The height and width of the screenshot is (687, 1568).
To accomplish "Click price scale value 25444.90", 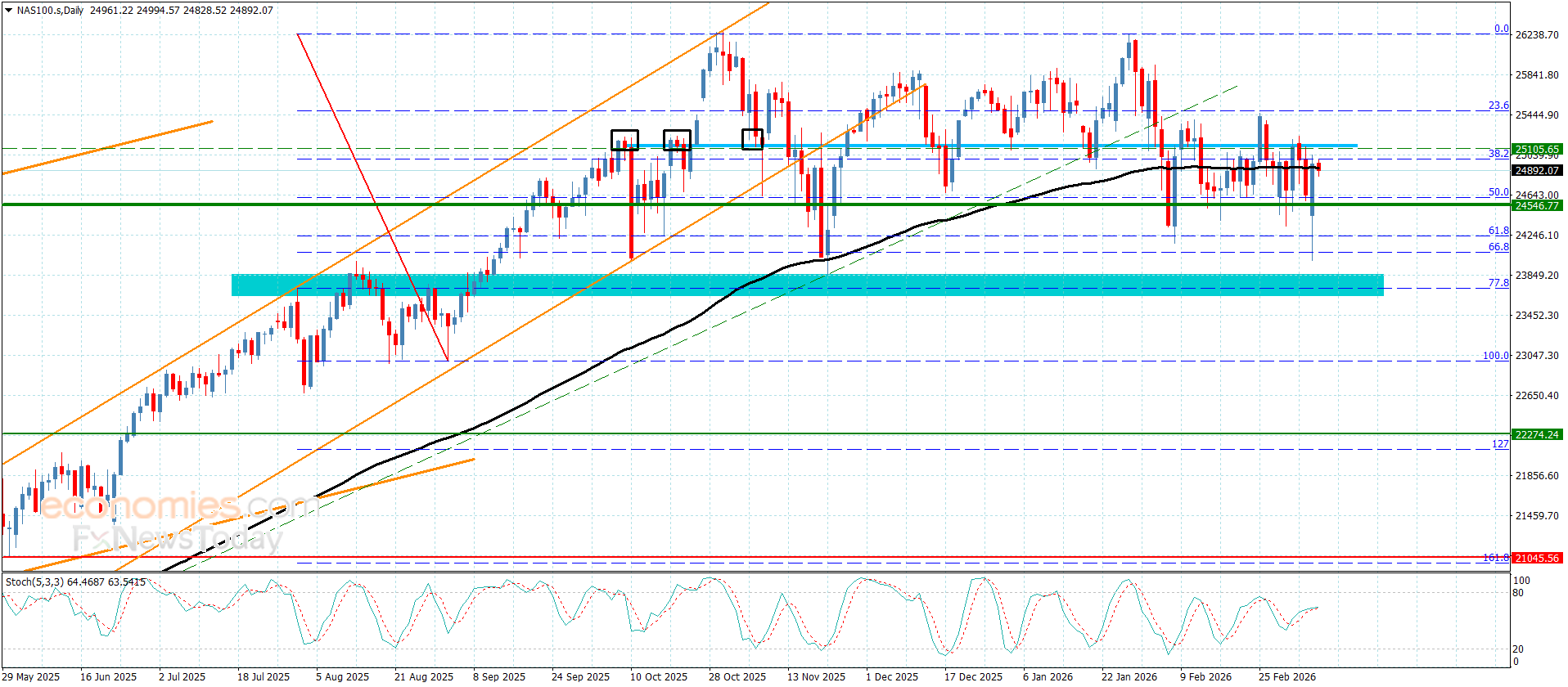I will click(x=1537, y=115).
